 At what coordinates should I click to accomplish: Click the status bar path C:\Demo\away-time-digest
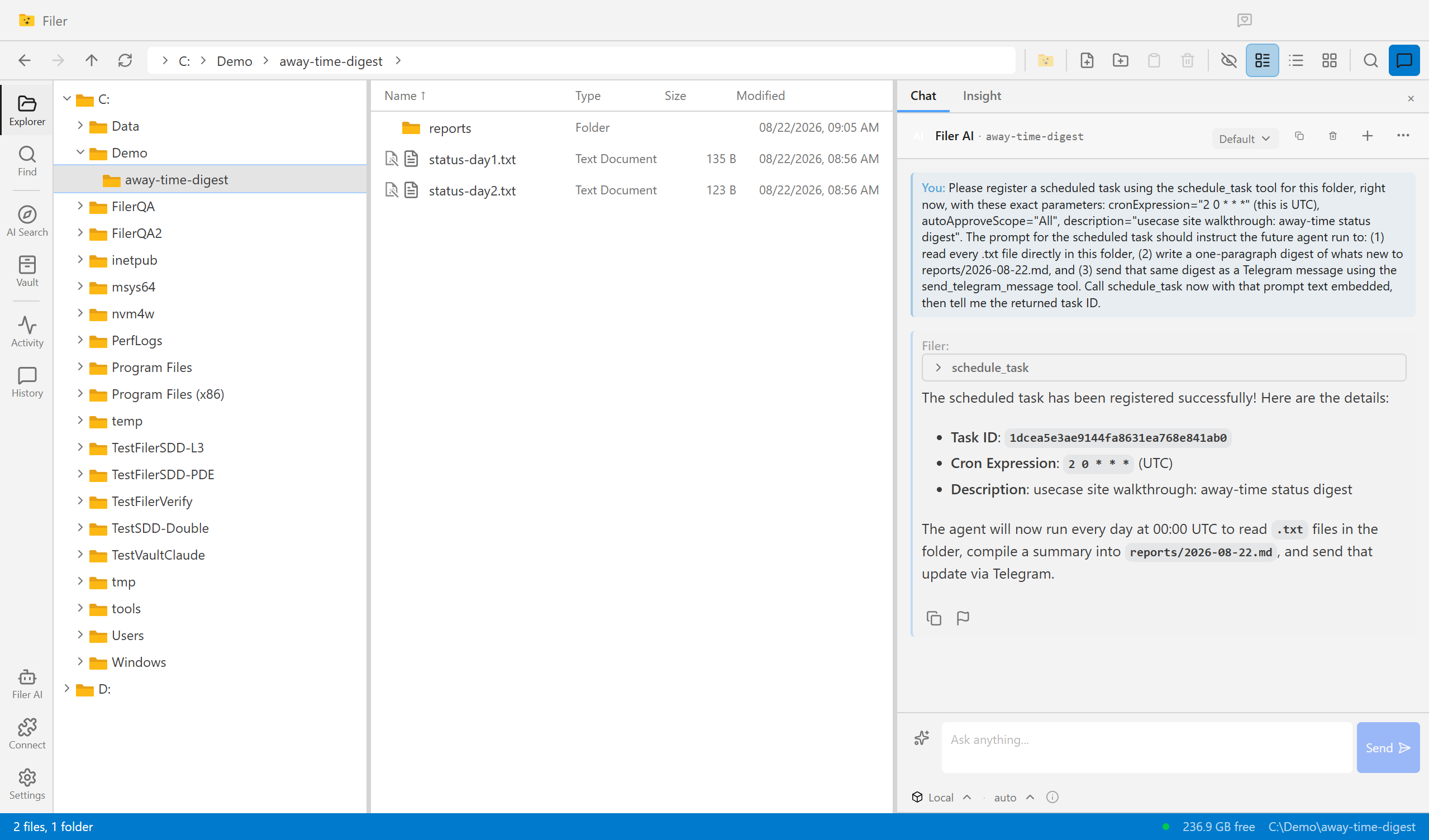coord(1342,827)
